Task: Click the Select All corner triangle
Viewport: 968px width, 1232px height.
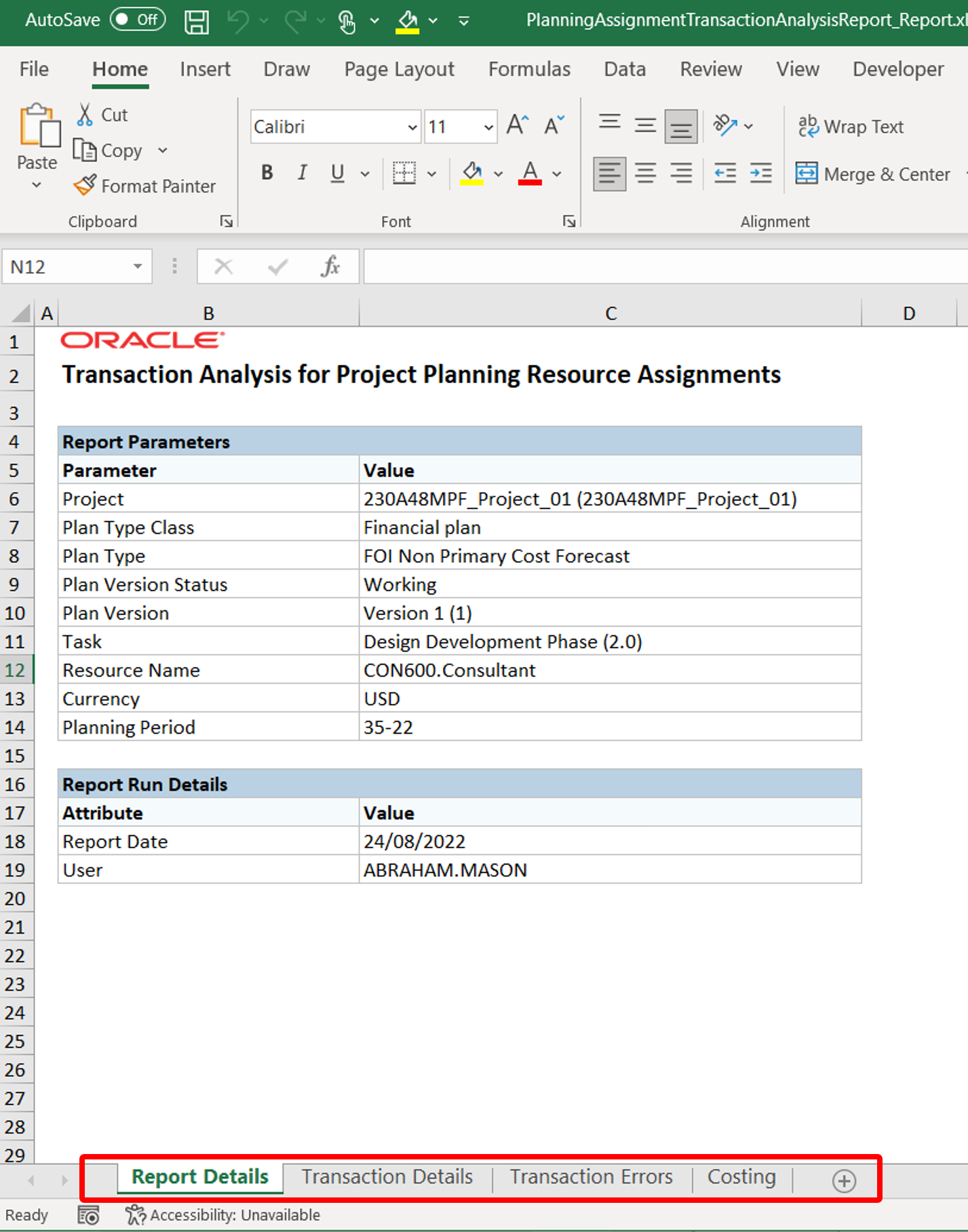Action: point(20,313)
